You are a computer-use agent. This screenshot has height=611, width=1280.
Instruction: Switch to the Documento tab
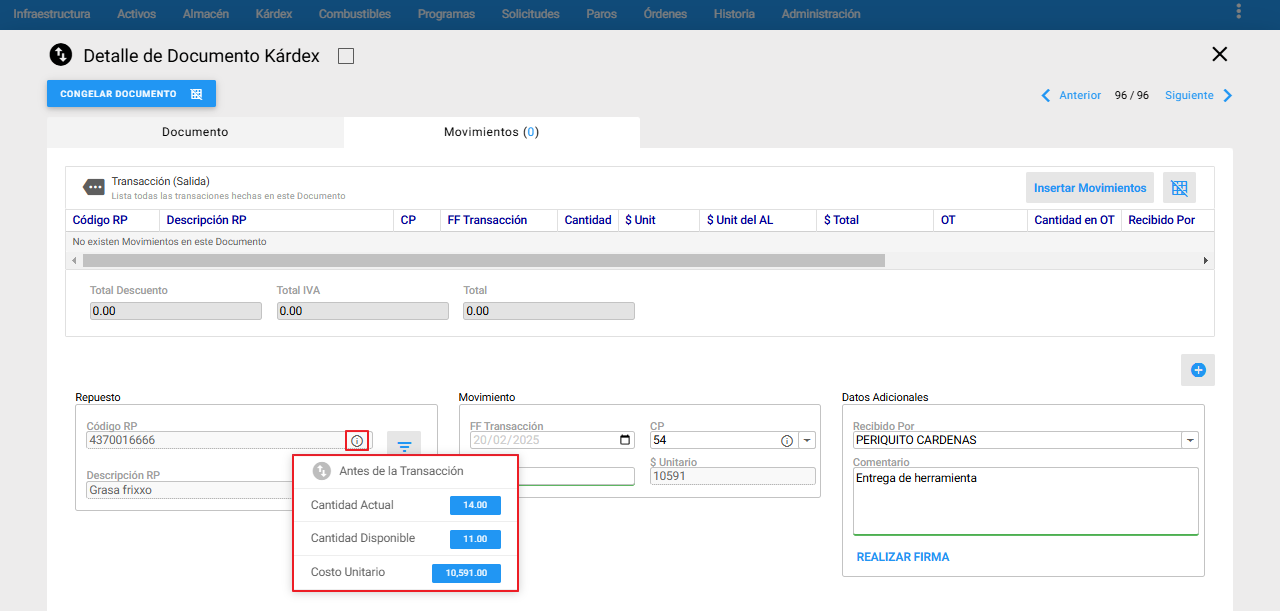tap(195, 132)
